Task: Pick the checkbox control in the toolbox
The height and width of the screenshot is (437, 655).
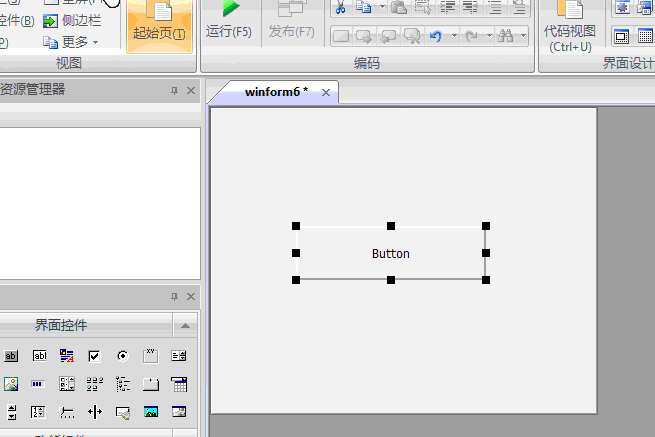Action: coord(94,356)
